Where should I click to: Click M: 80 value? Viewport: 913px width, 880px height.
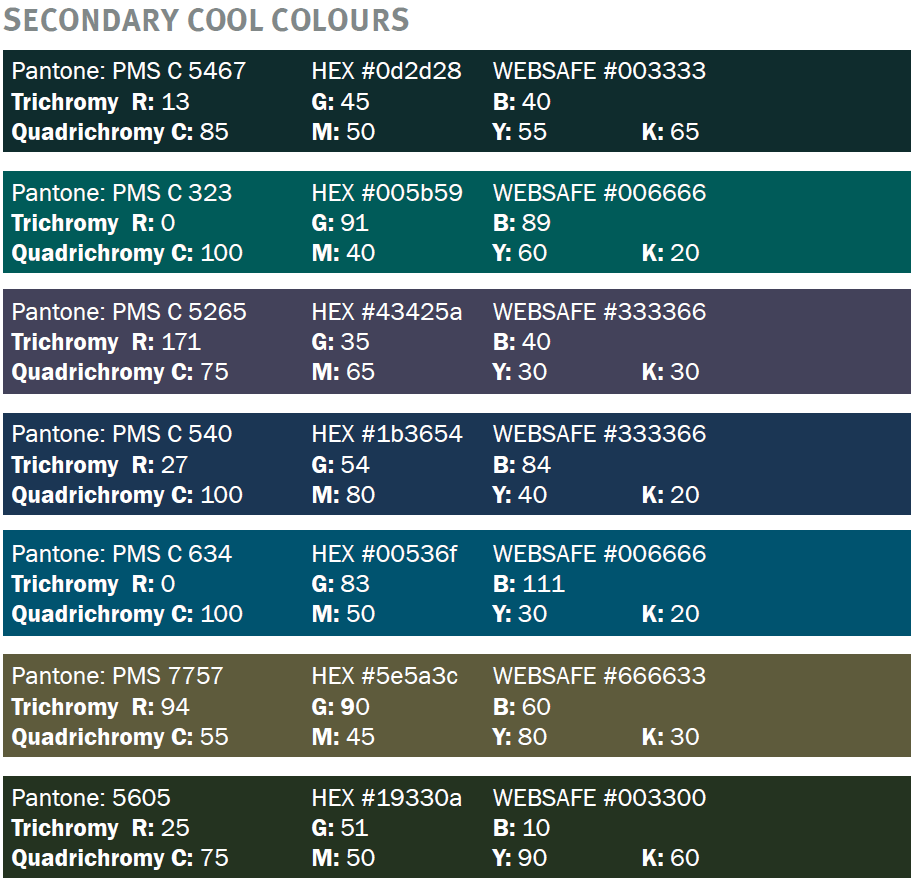[x=343, y=495]
